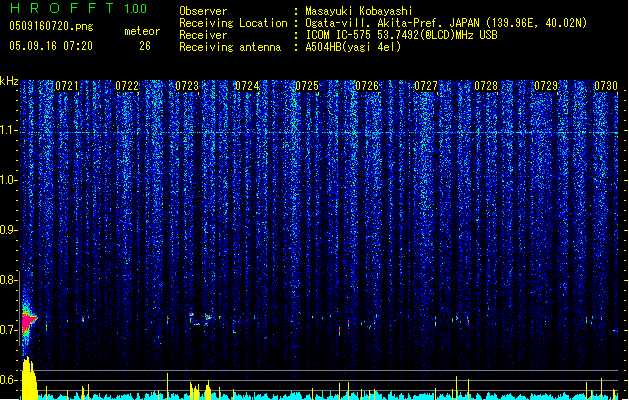Click the 0.9 frequency axis label
The width and height of the screenshot is (629, 400).
(x=9, y=230)
